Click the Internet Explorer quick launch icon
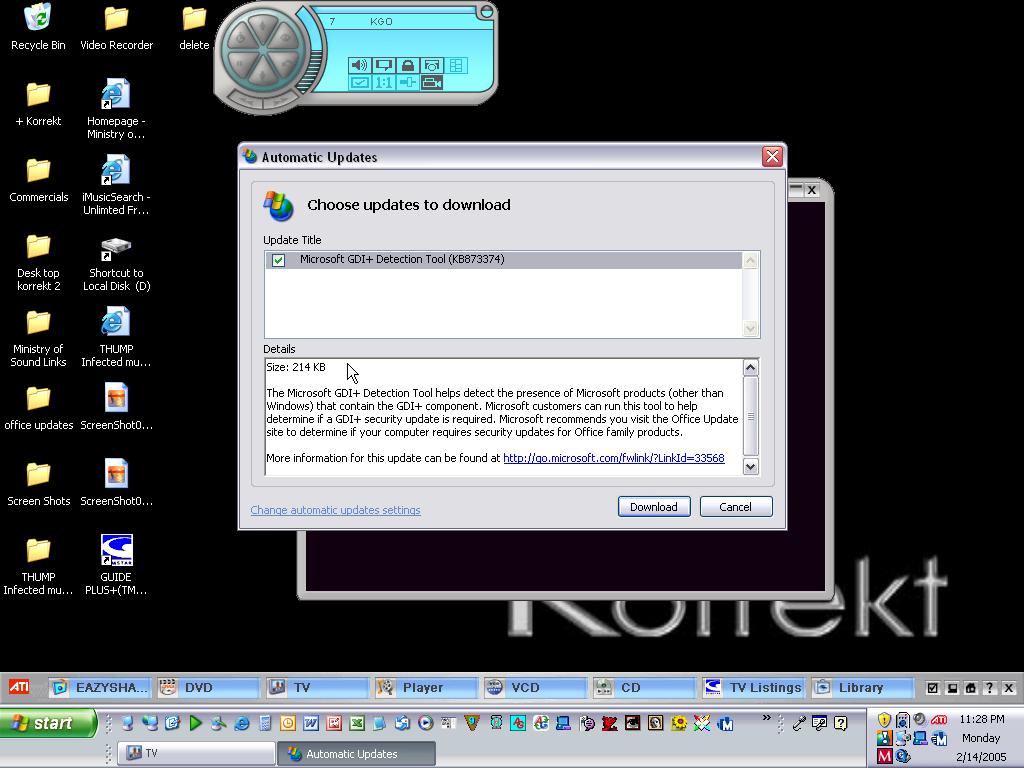 (242, 723)
